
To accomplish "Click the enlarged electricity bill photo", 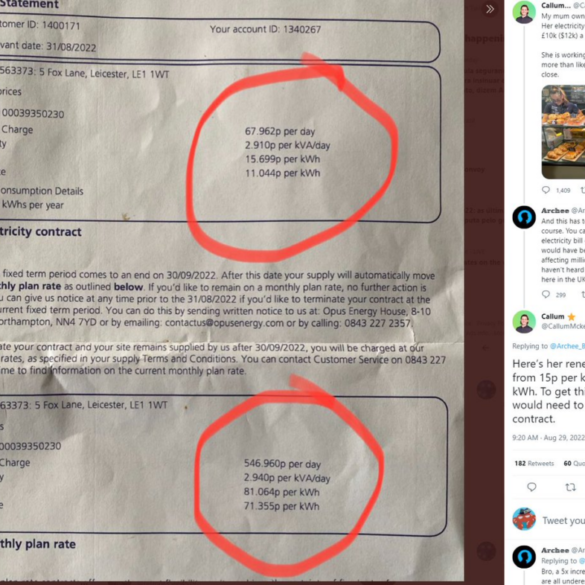I will pyautogui.click(x=232, y=292).
